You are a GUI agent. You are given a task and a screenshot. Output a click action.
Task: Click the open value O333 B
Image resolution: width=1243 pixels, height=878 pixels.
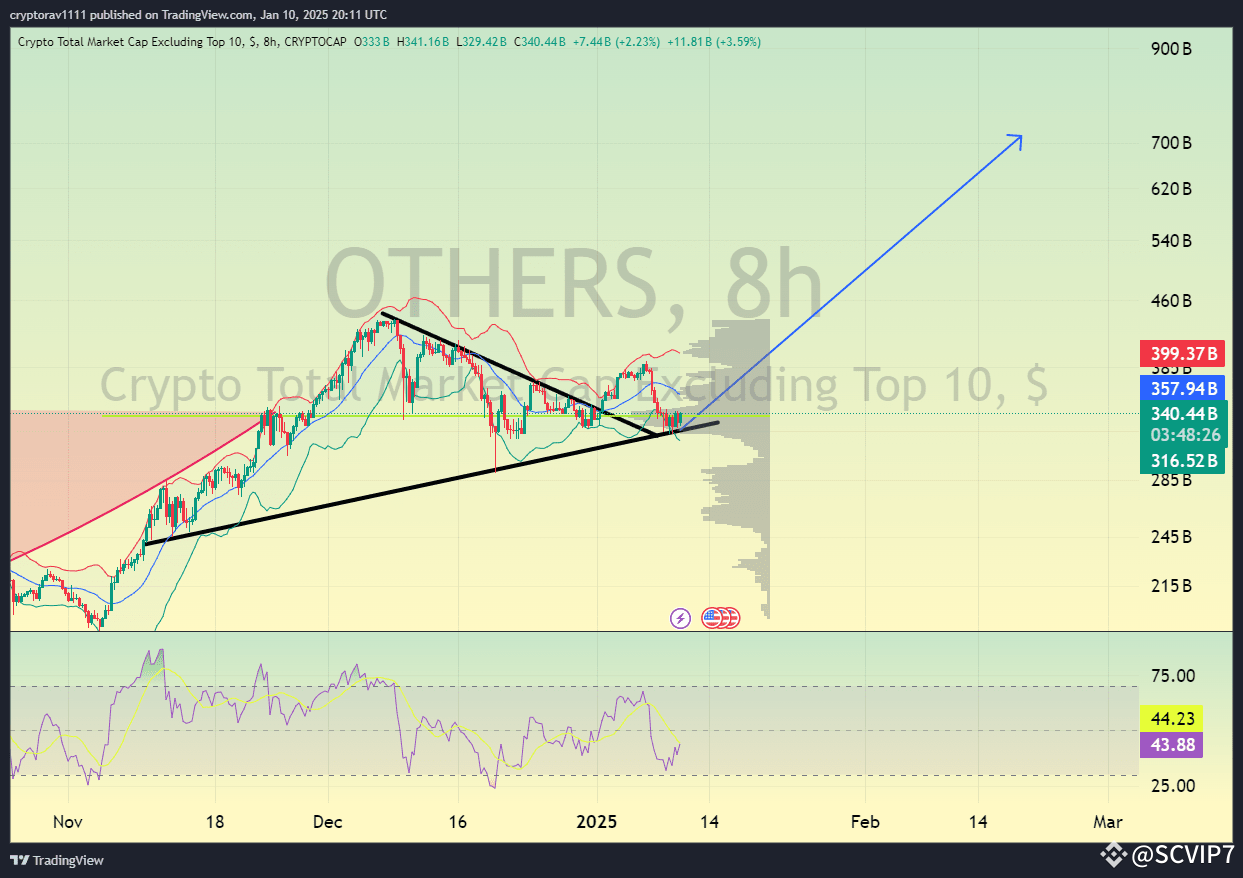tap(372, 42)
